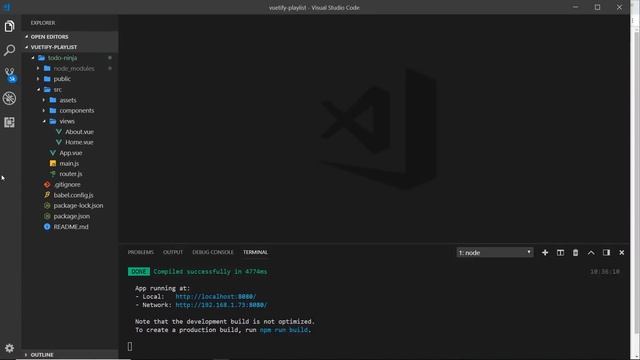
Task: Click the Vue icon beside Home.vue
Action: pos(59,142)
